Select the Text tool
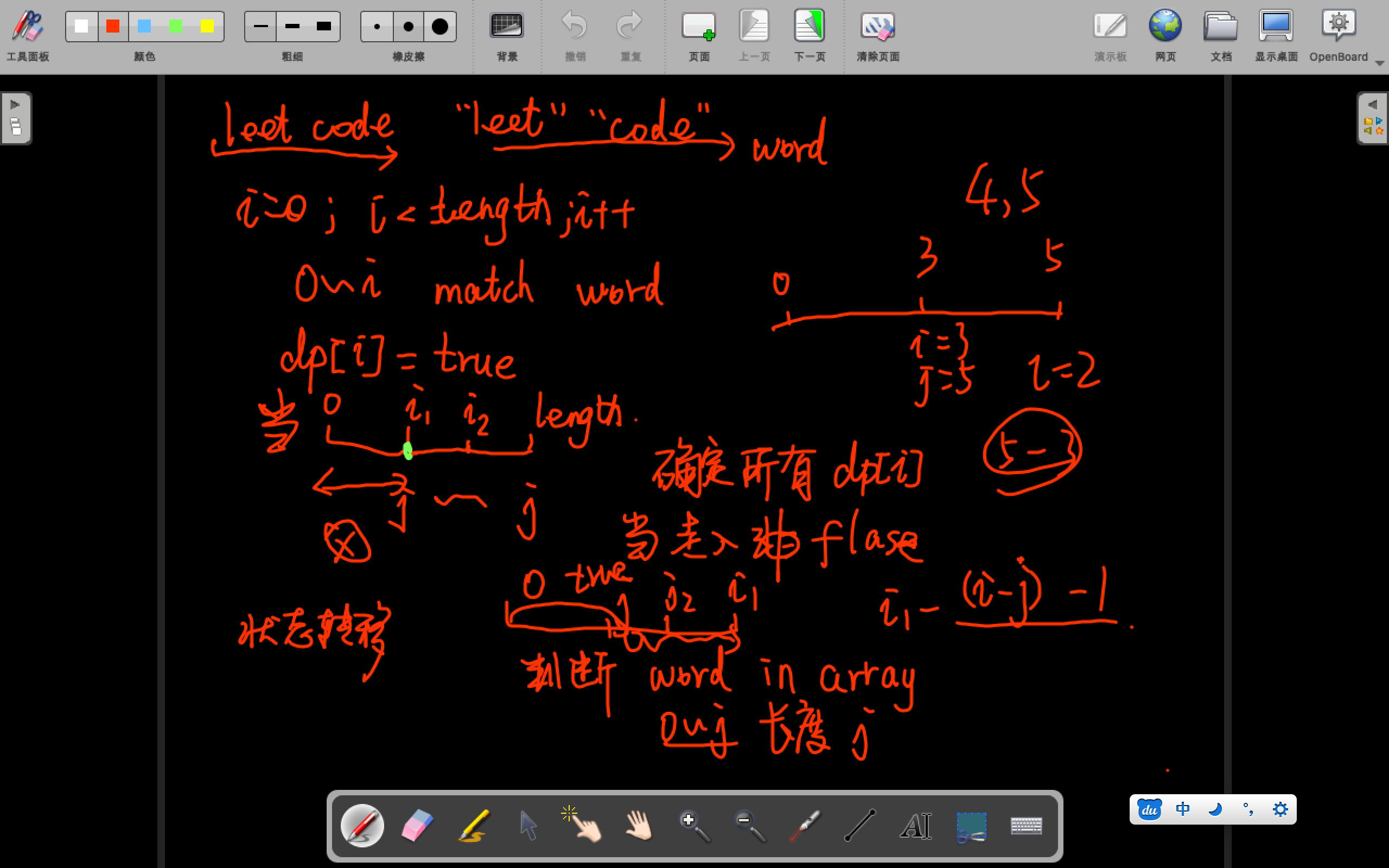The height and width of the screenshot is (868, 1389). [916, 826]
